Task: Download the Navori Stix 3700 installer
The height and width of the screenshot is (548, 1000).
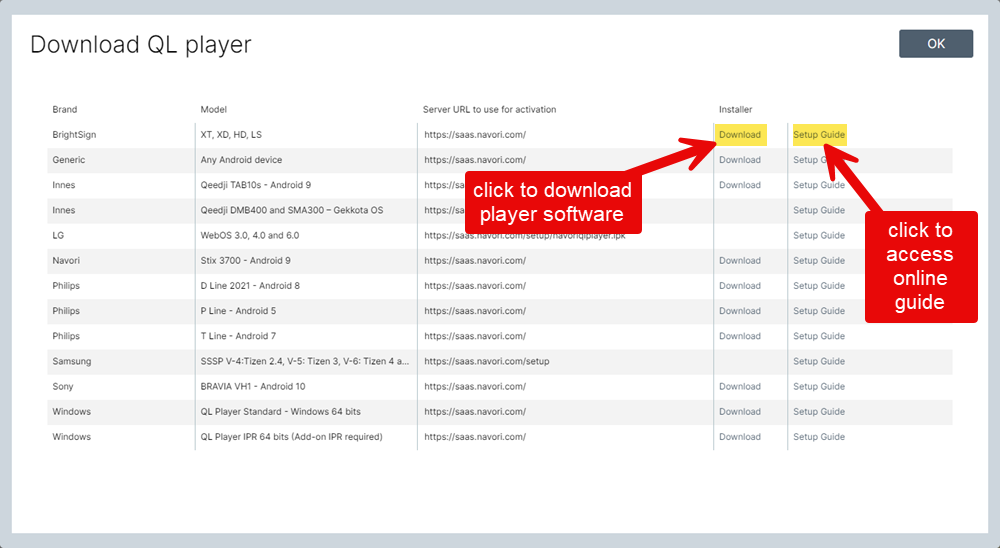Action: (740, 260)
